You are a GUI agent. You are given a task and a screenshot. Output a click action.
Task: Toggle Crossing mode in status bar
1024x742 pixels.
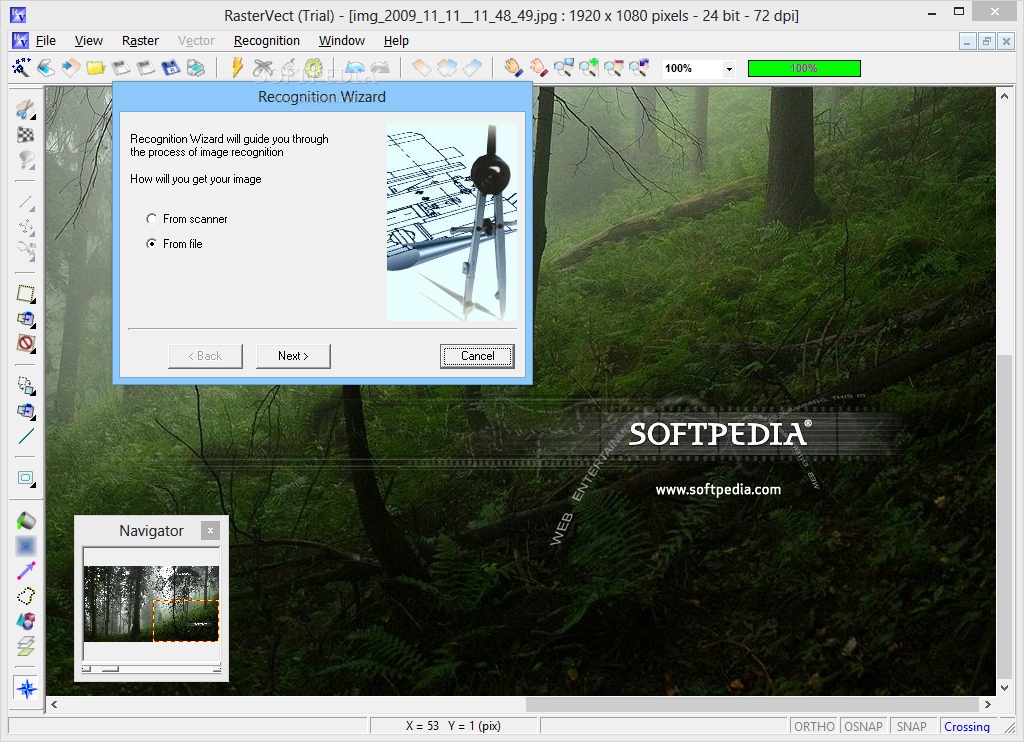coord(967,726)
